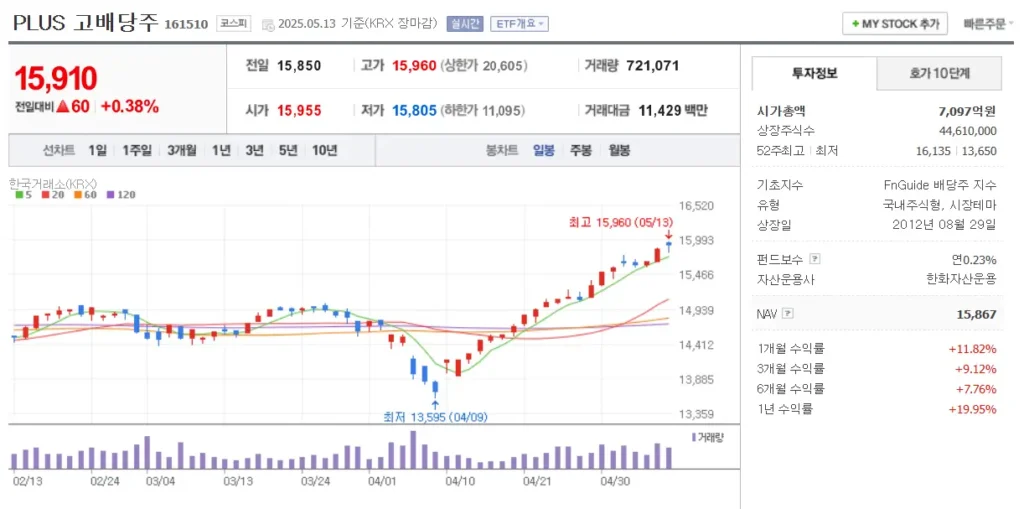1024x509 pixels.
Task: Click the plus icon in MY STOCK 추가
Action: pos(855,24)
